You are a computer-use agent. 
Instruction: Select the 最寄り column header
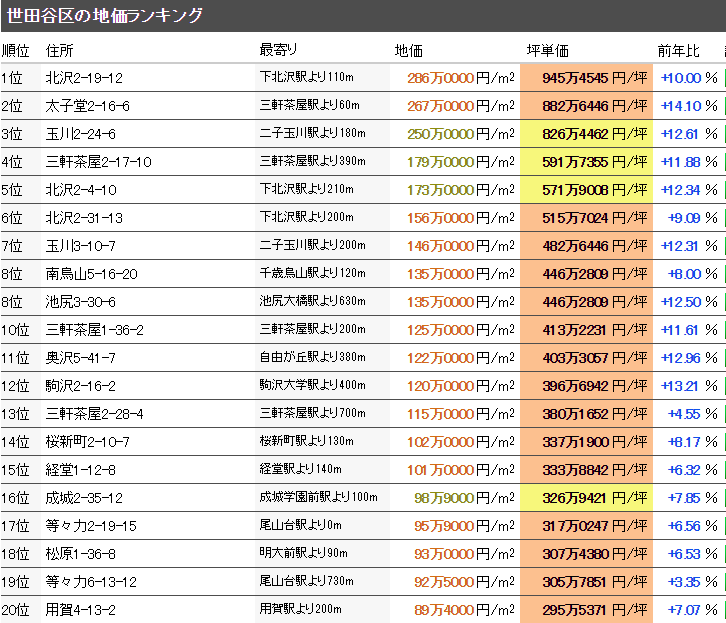(x=278, y=50)
